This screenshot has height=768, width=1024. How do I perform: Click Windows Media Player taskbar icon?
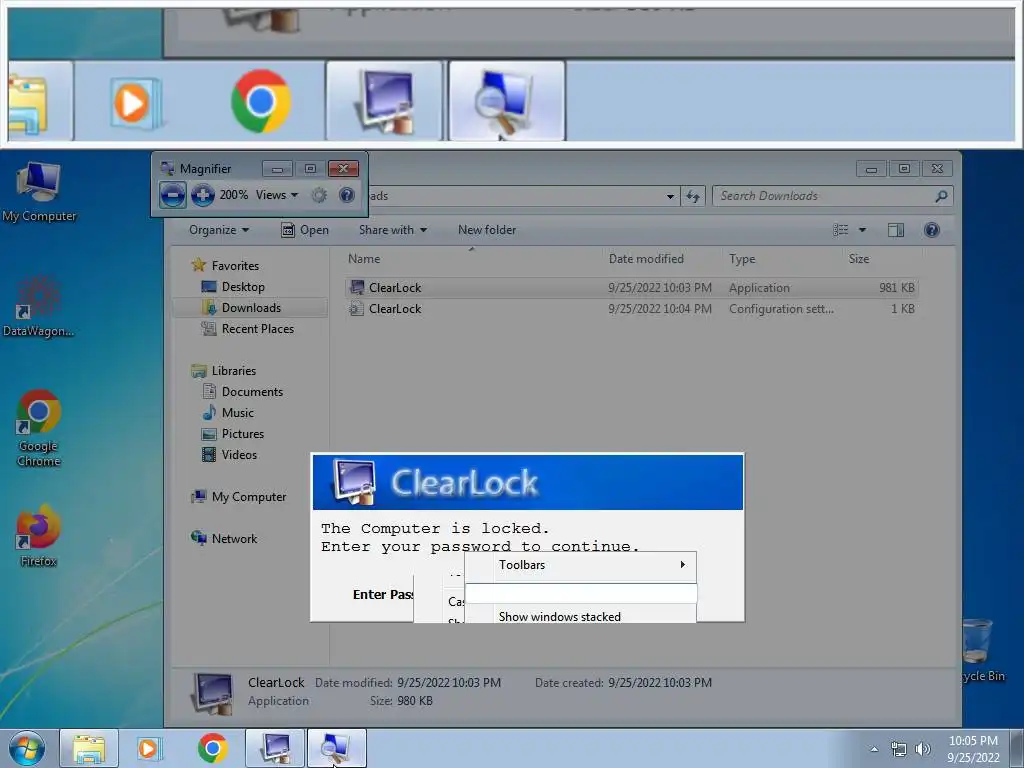coord(149,748)
